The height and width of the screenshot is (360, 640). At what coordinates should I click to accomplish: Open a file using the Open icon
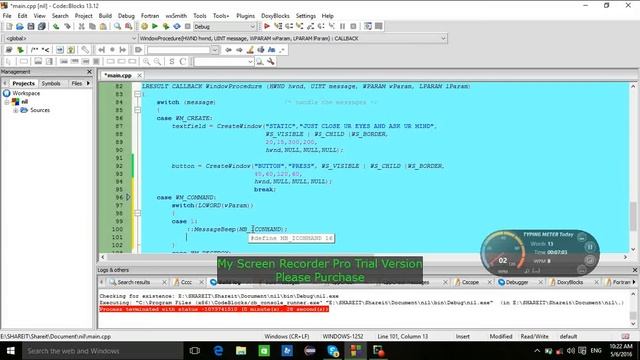pyautogui.click(x=20, y=27)
